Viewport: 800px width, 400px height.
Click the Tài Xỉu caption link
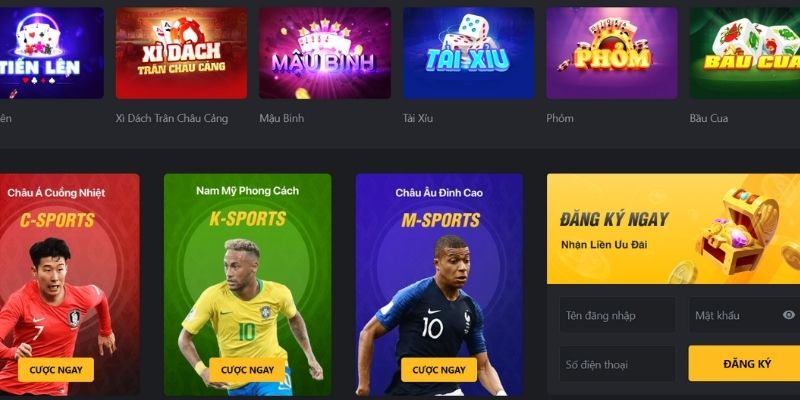[x=418, y=118]
